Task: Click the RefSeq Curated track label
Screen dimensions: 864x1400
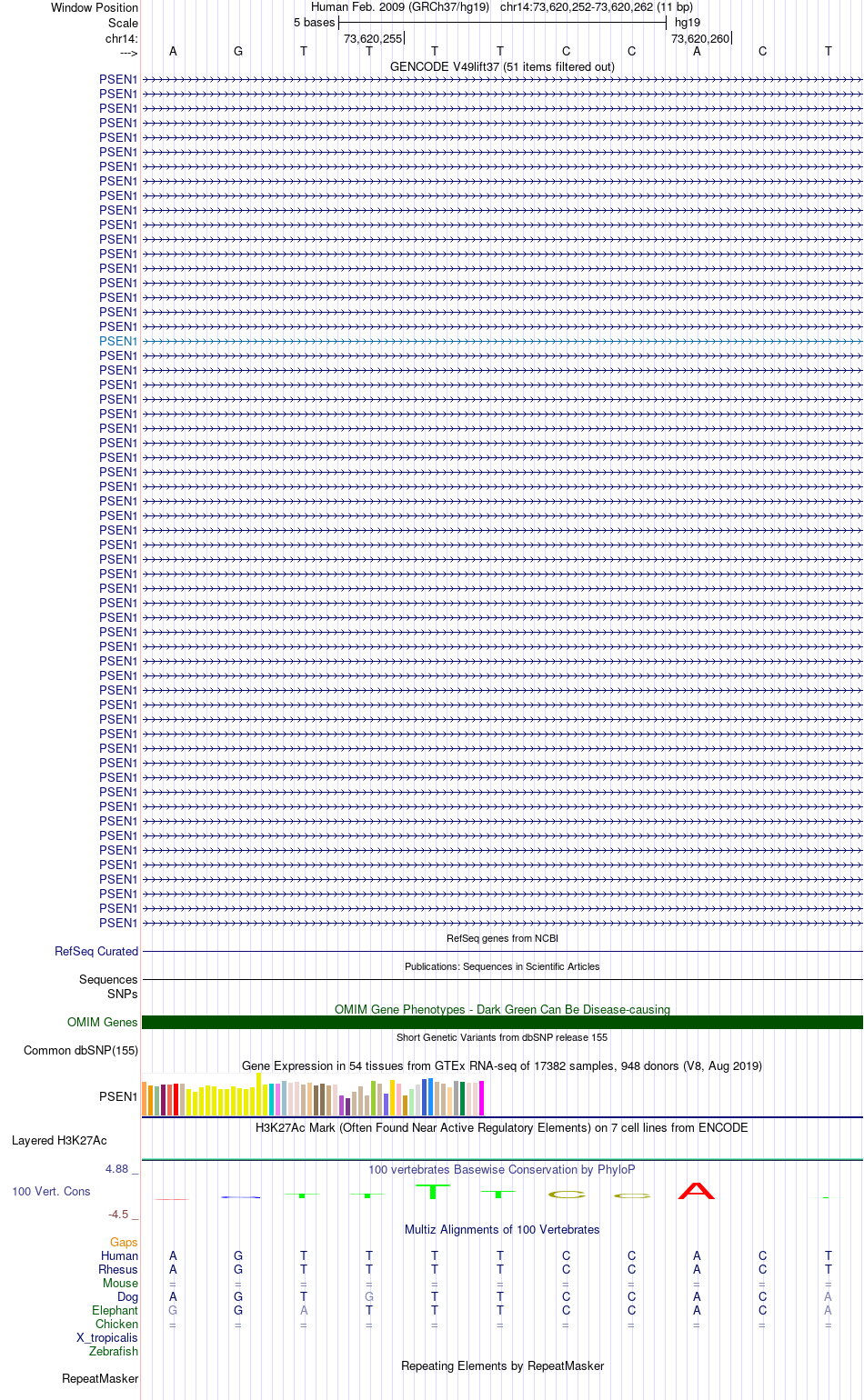Action: tap(96, 951)
